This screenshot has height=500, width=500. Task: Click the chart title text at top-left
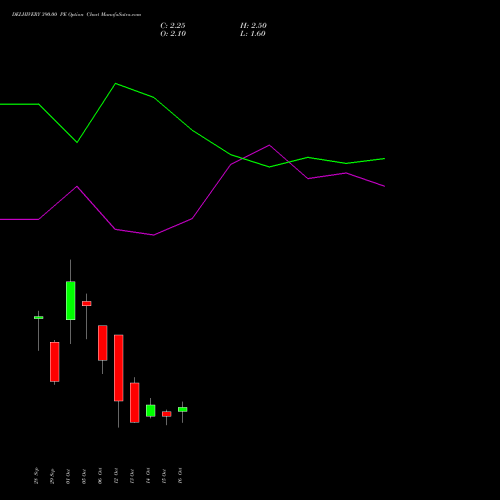point(76,15)
